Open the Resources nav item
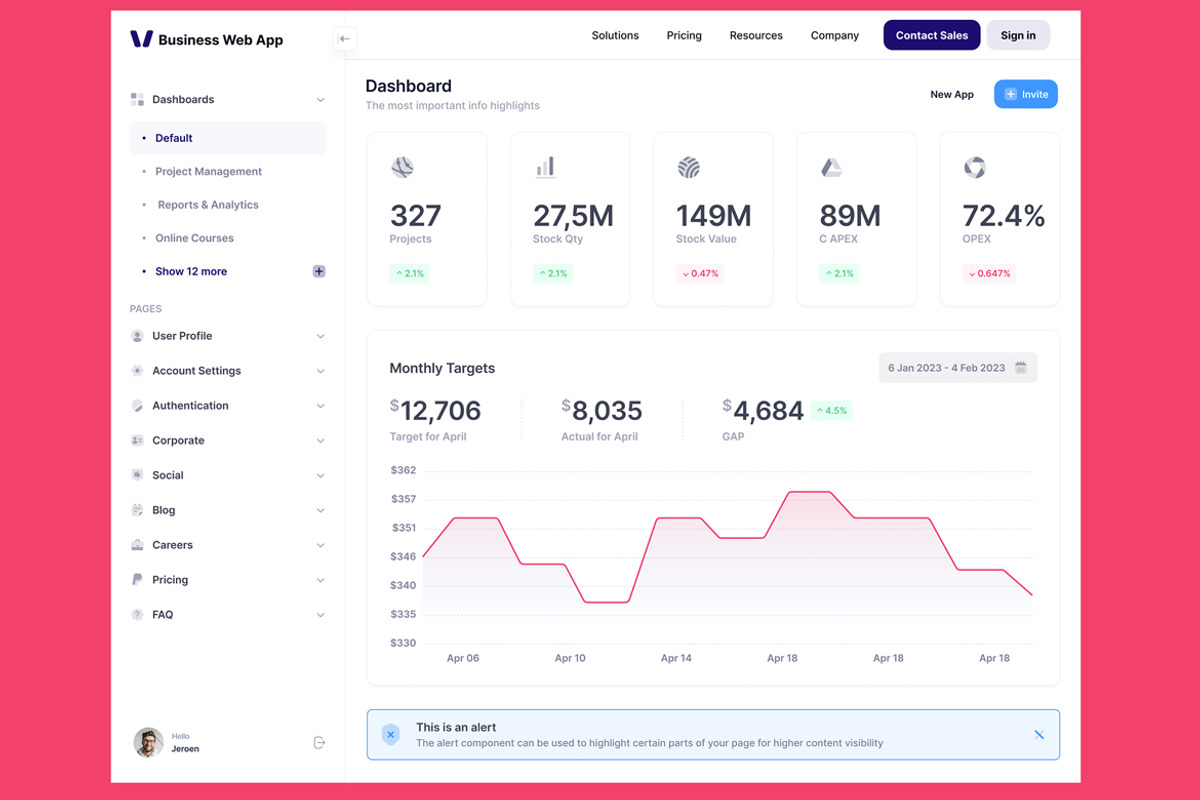Image resolution: width=1200 pixels, height=800 pixels. (756, 36)
